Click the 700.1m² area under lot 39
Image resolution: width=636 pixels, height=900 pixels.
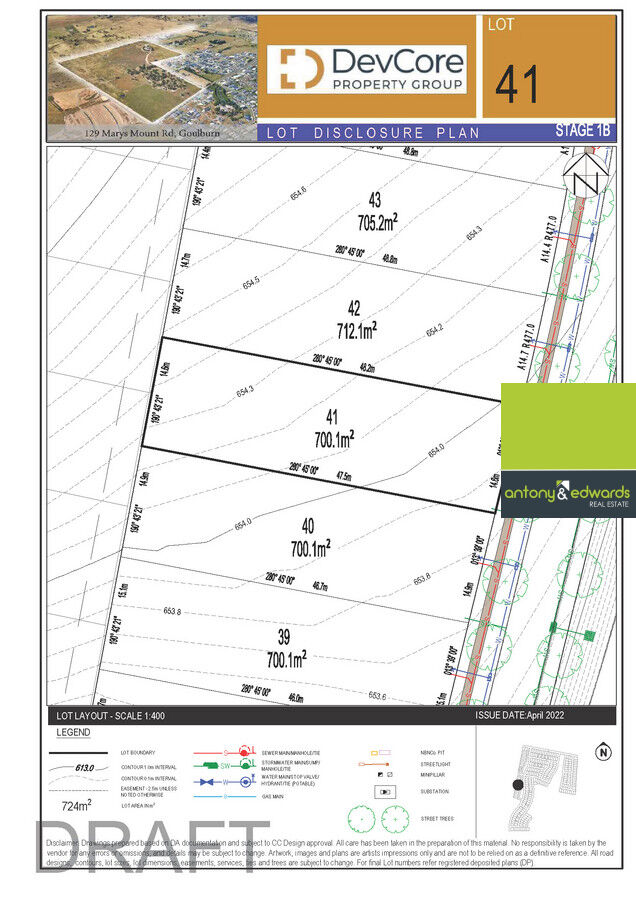click(286, 659)
